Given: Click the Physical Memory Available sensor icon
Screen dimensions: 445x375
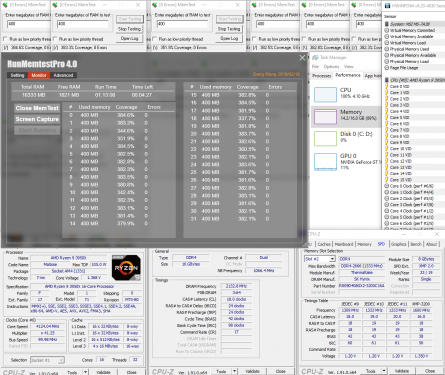Looking at the screenshot, I should click(387, 55).
